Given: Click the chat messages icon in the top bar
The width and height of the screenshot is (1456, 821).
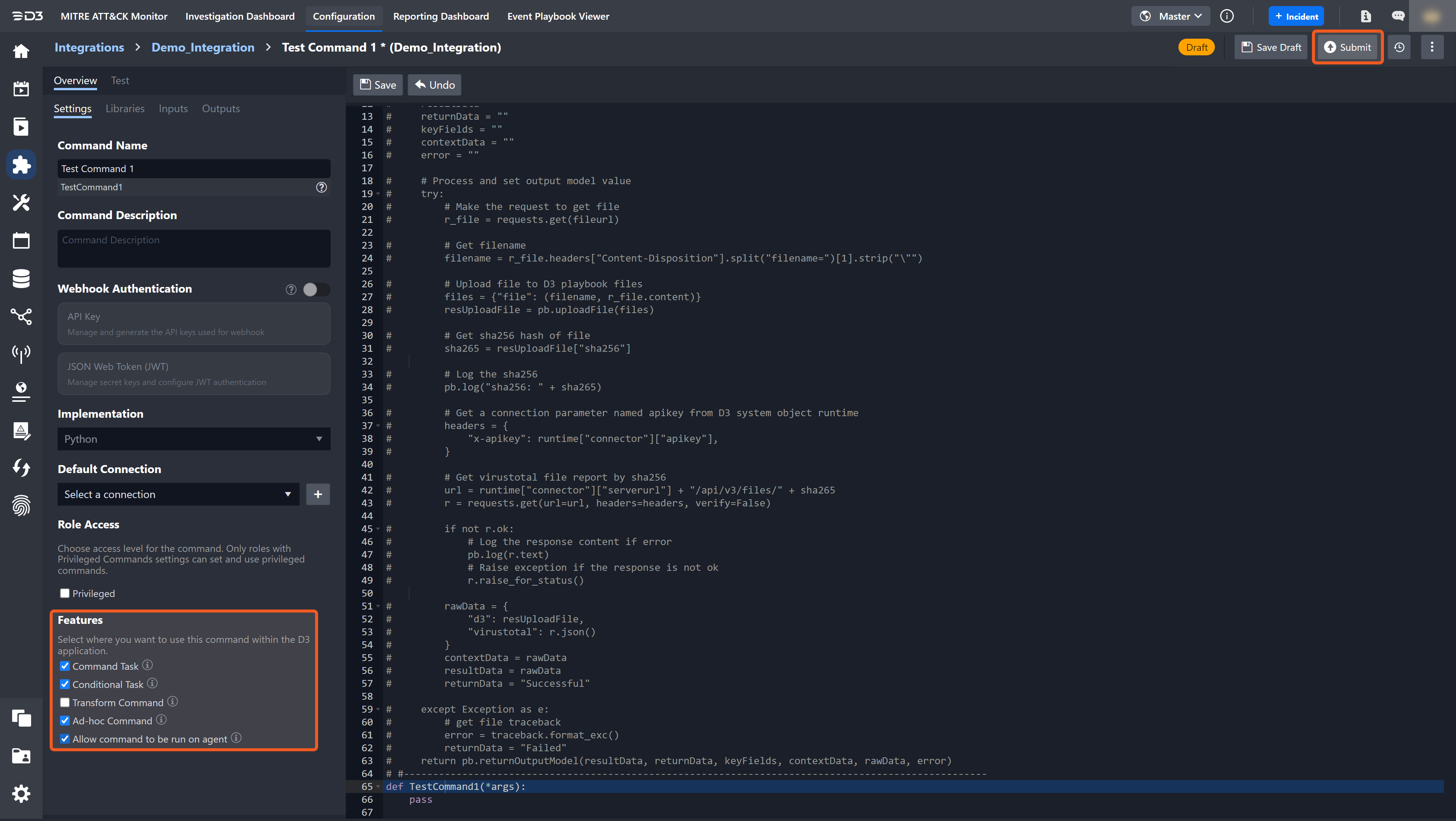Looking at the screenshot, I should [1398, 16].
